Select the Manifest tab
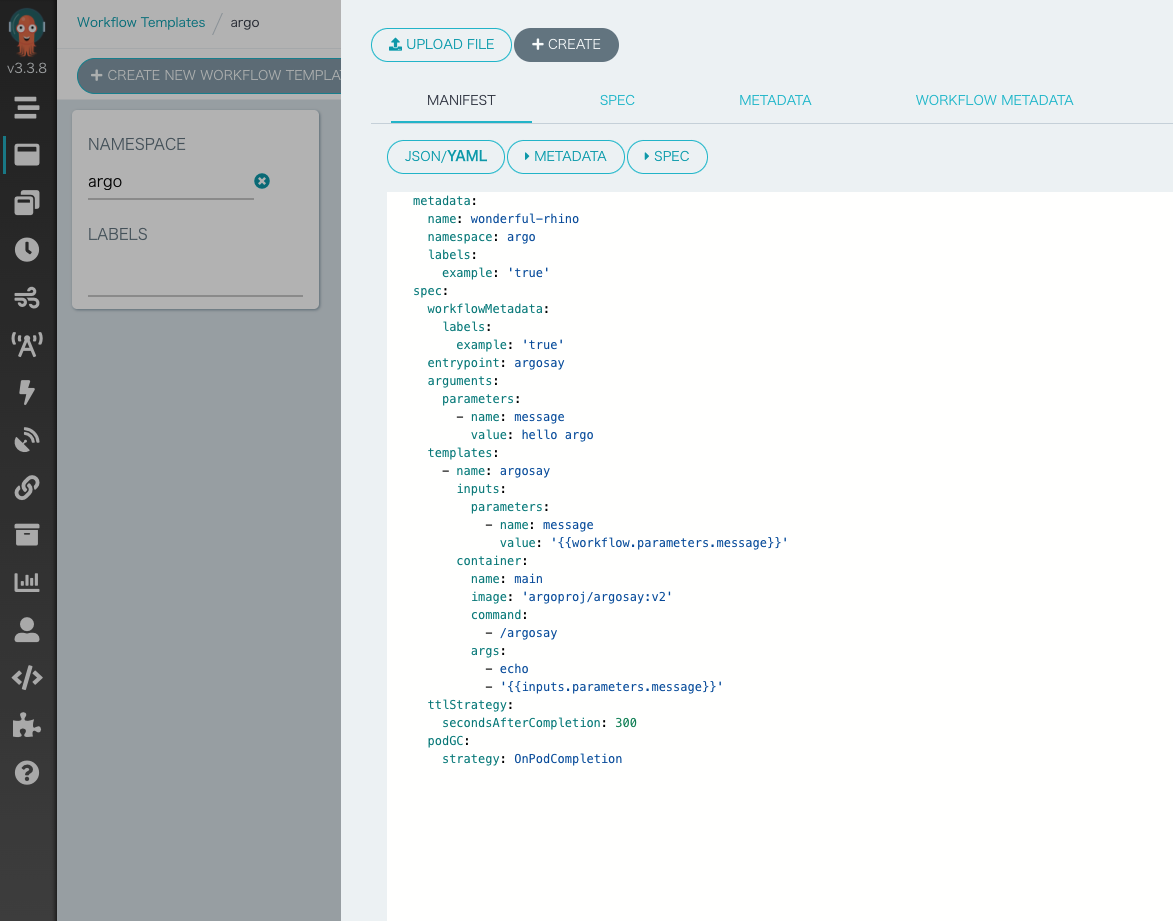The height and width of the screenshot is (921, 1173). click(x=461, y=100)
